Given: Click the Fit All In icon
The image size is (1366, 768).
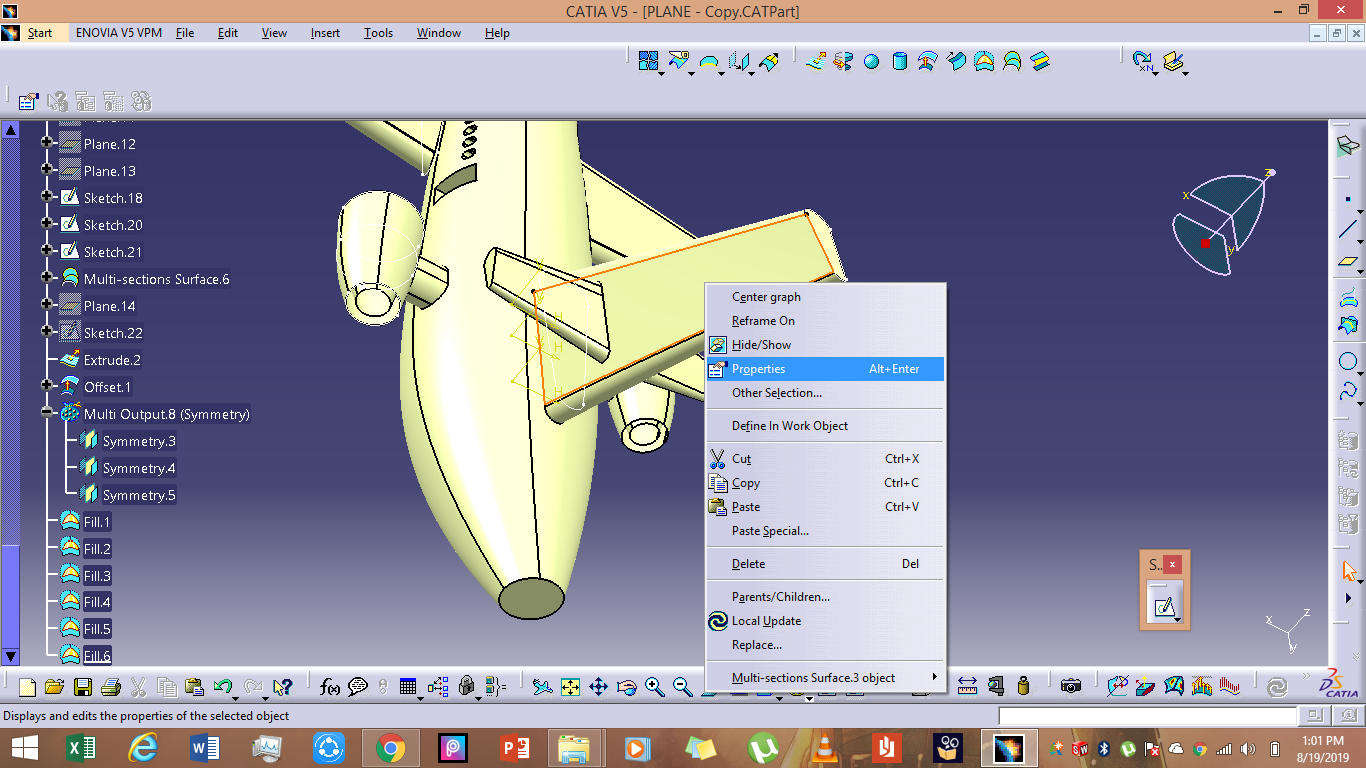Looking at the screenshot, I should coord(570,687).
